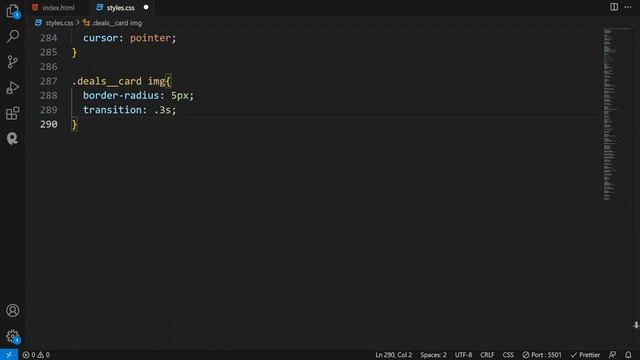Click line number 290
Screen dimensions: 640x360
tap(49, 124)
